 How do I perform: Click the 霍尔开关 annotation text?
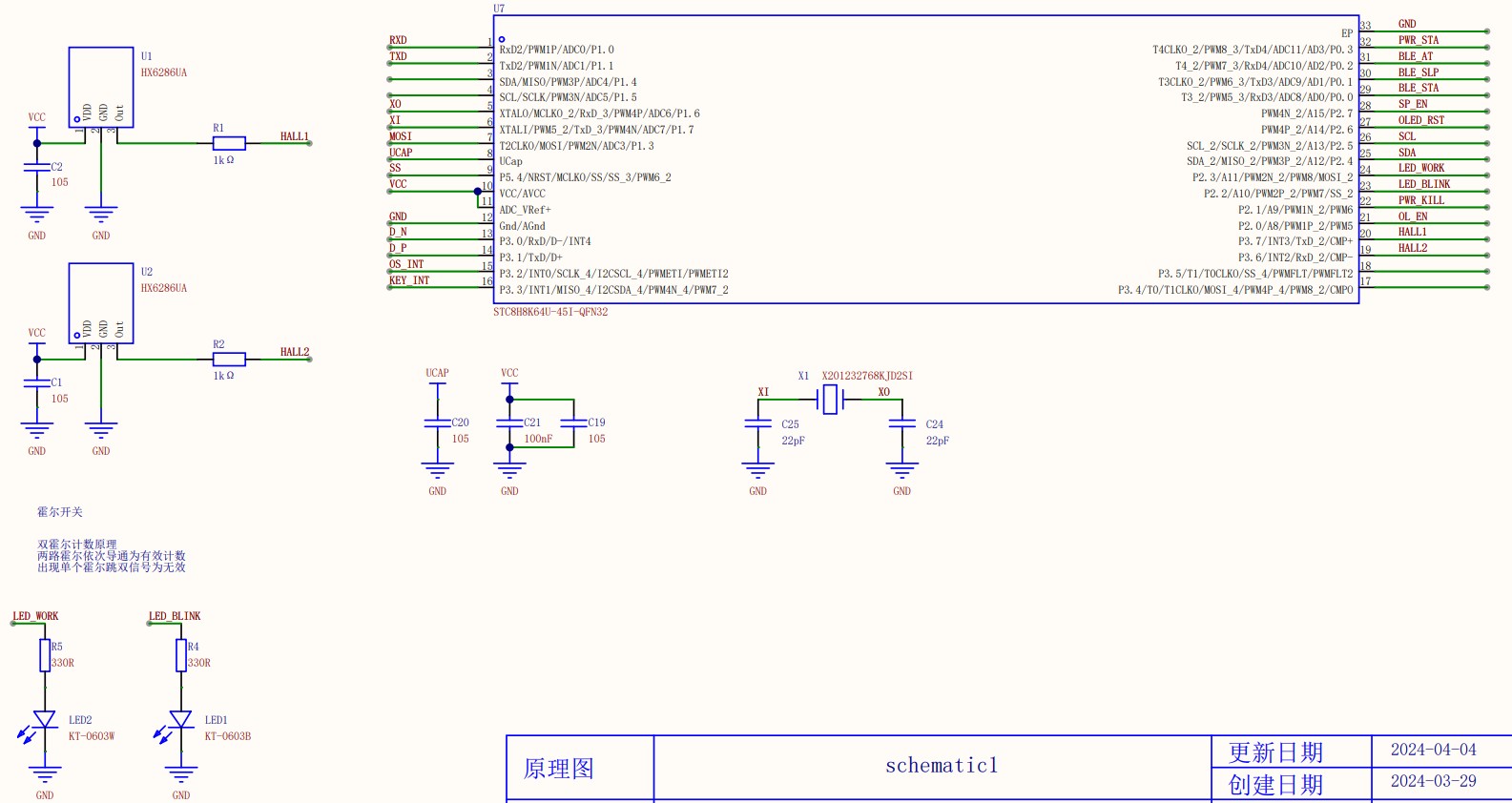60,512
